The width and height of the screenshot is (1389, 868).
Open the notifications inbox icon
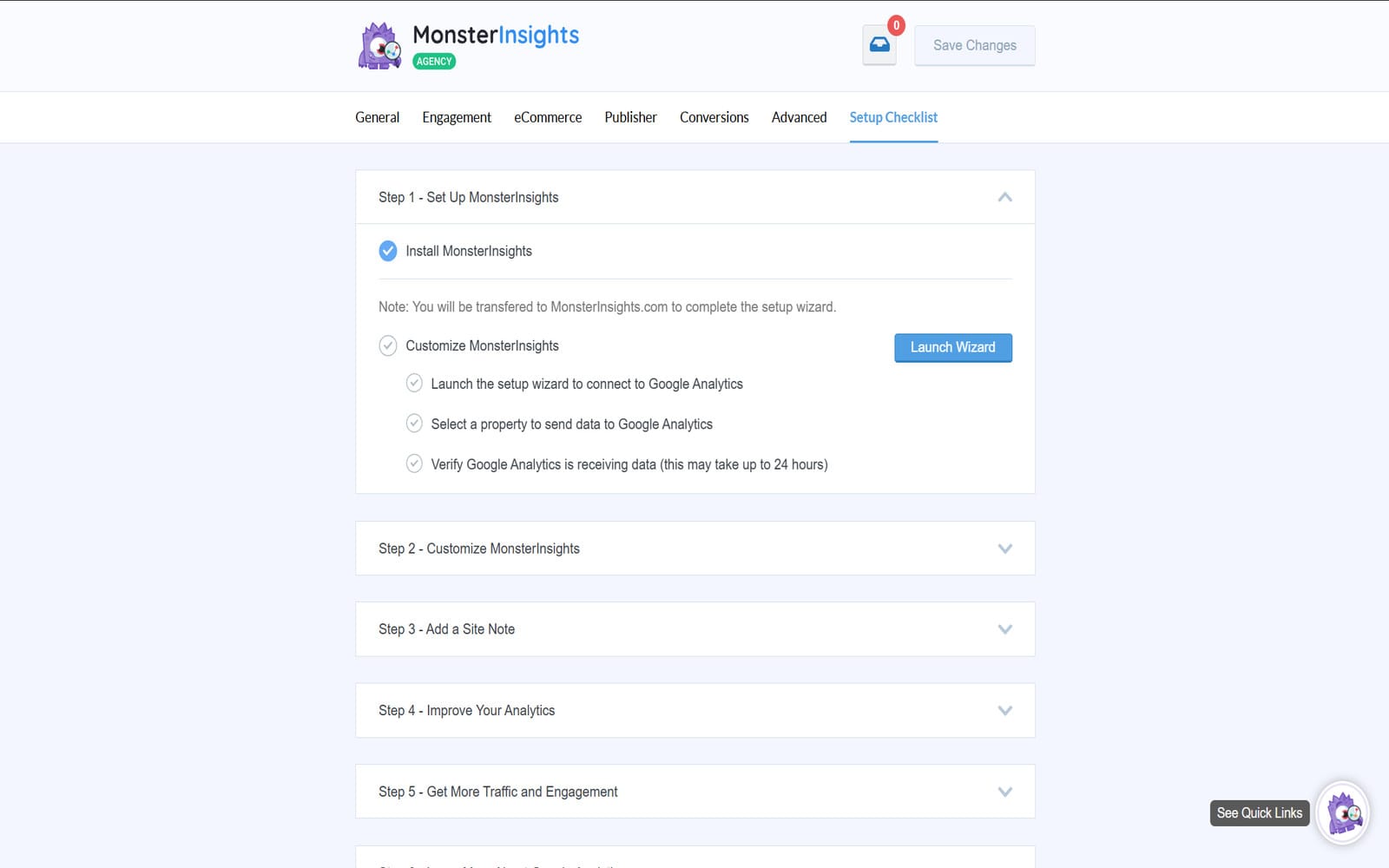[879, 45]
